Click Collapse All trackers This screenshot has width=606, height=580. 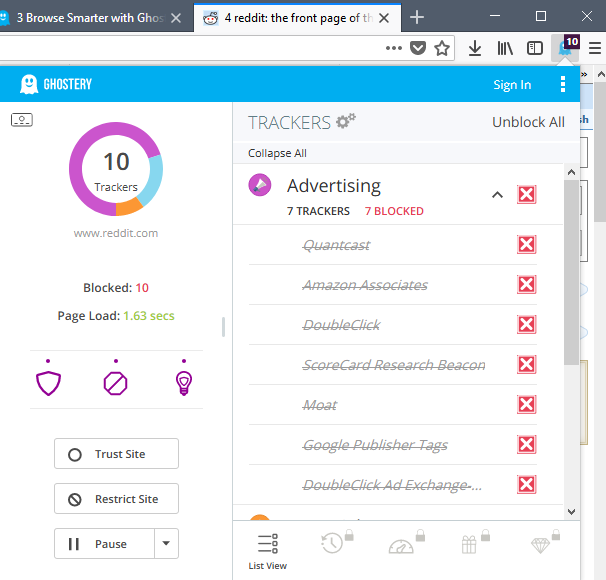(277, 153)
